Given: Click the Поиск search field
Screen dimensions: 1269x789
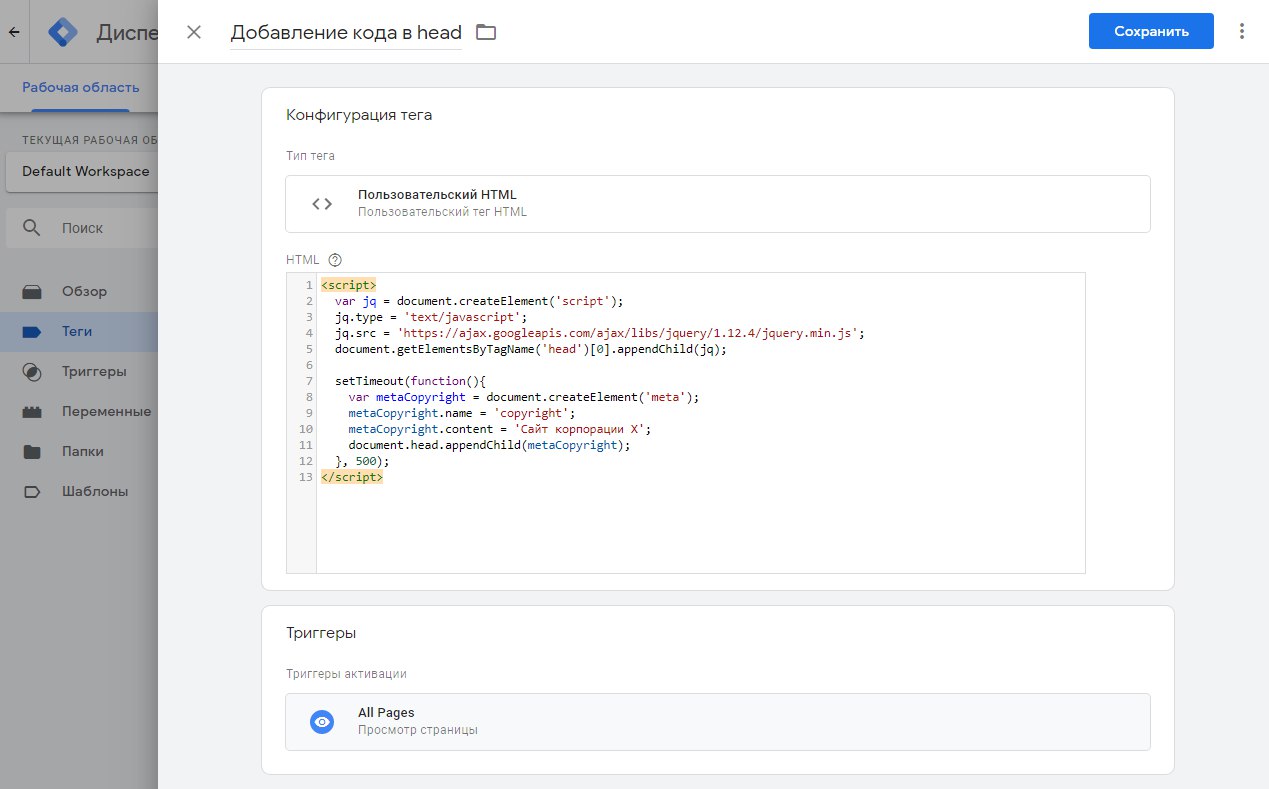Looking at the screenshot, I should [84, 228].
